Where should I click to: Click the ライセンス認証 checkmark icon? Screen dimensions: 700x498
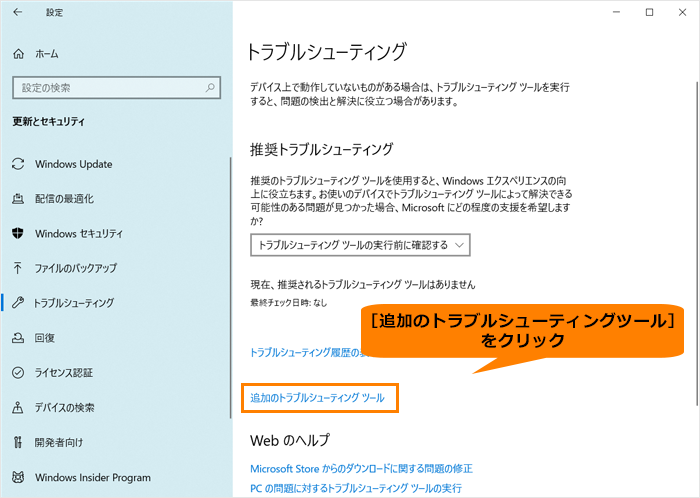tap(18, 373)
